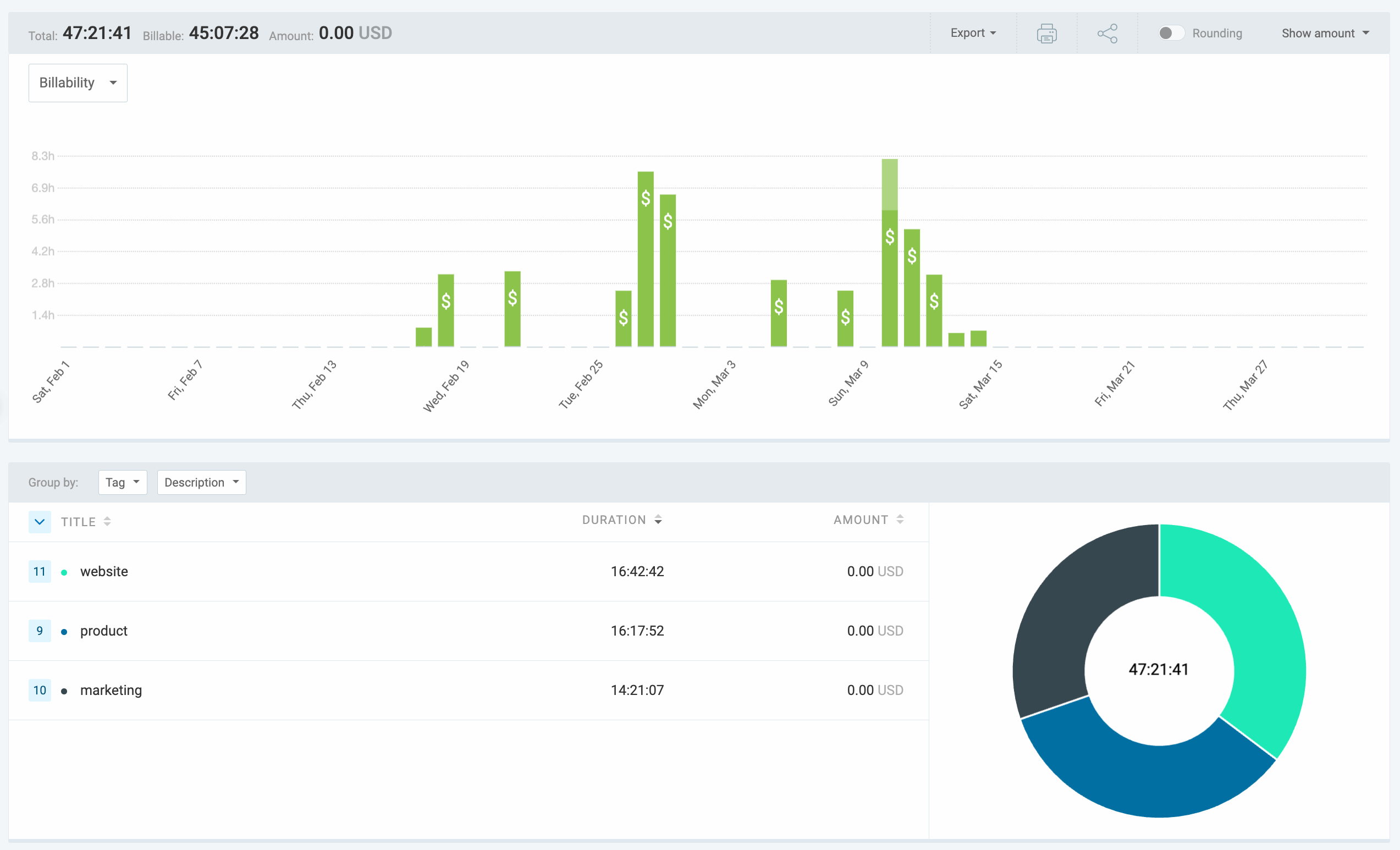Click the dark dot next to marketing
The height and width of the screenshot is (850, 1400).
[x=64, y=691]
